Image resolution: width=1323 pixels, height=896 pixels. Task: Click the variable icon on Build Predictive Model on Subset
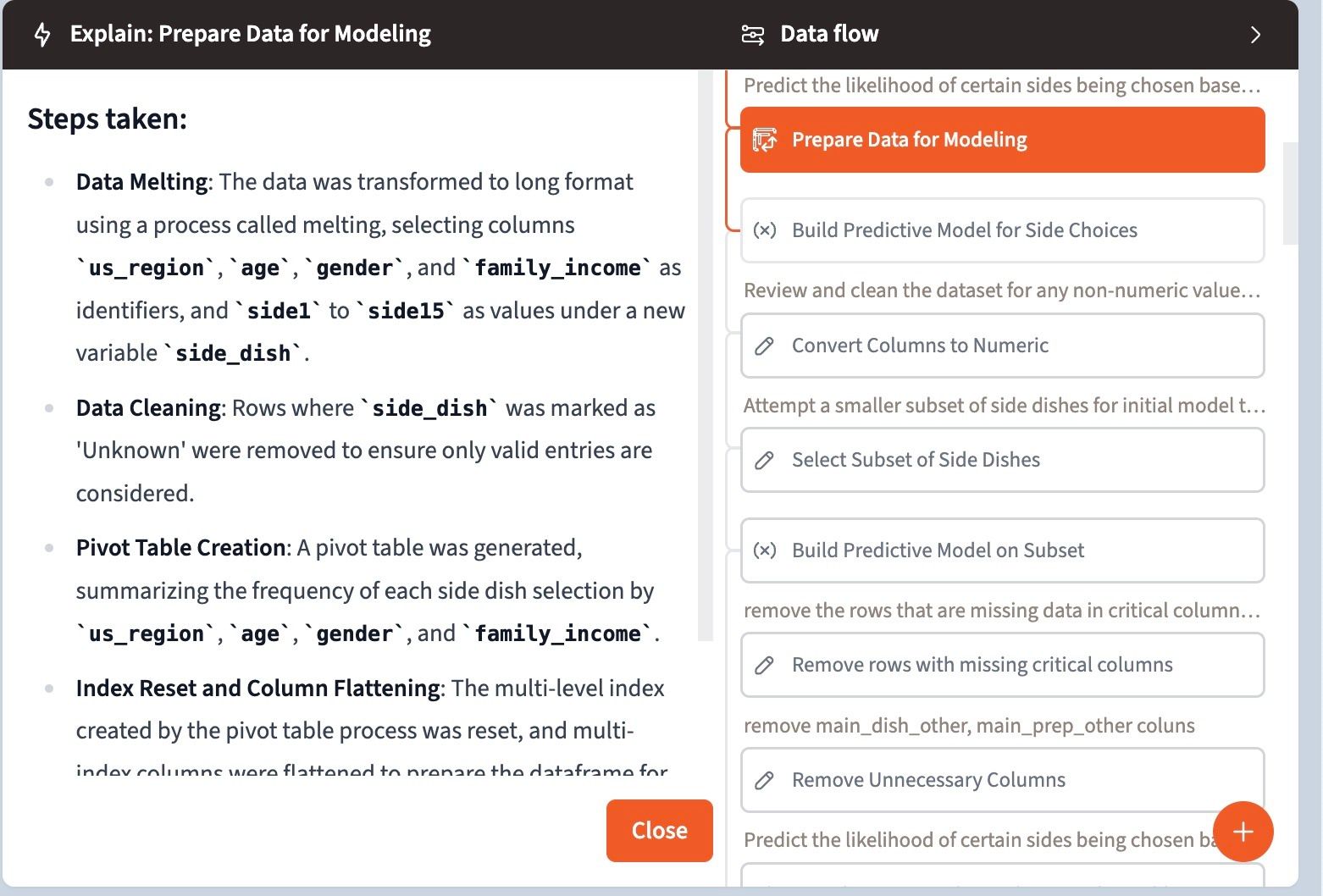coord(765,550)
